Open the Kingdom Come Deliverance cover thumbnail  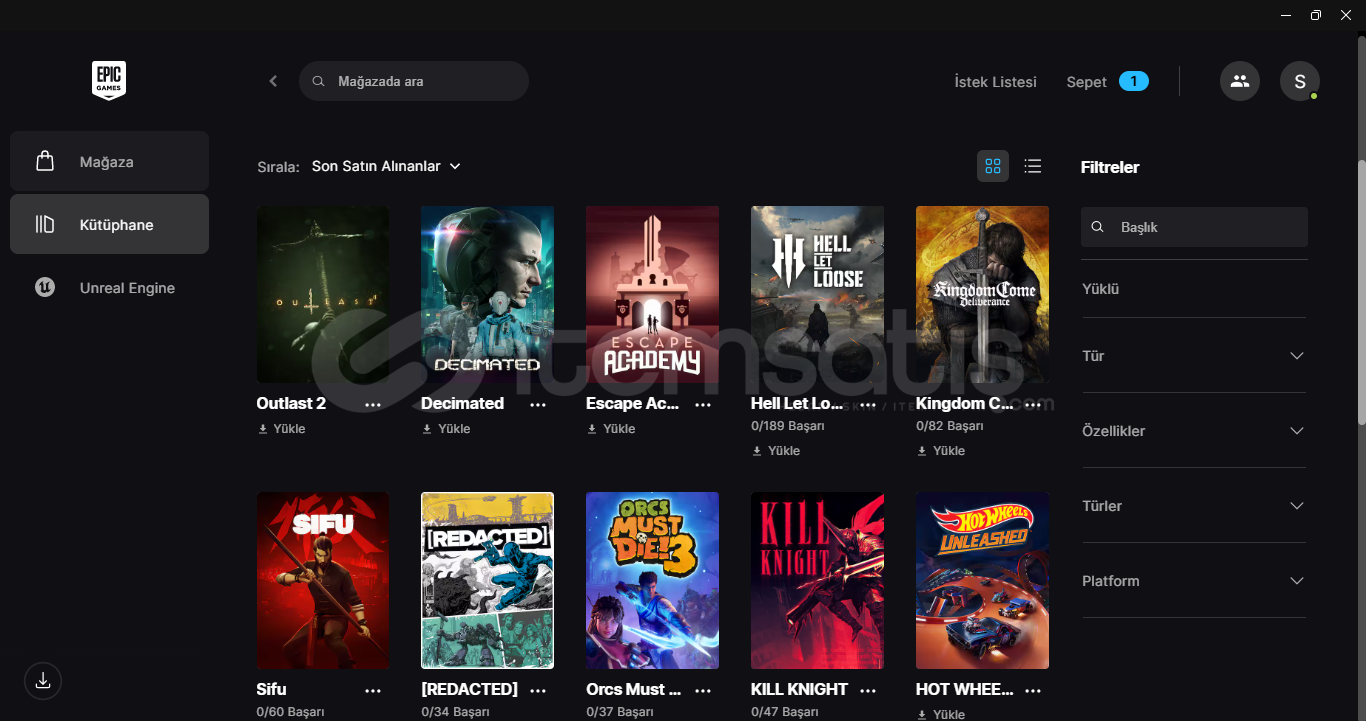(x=982, y=294)
